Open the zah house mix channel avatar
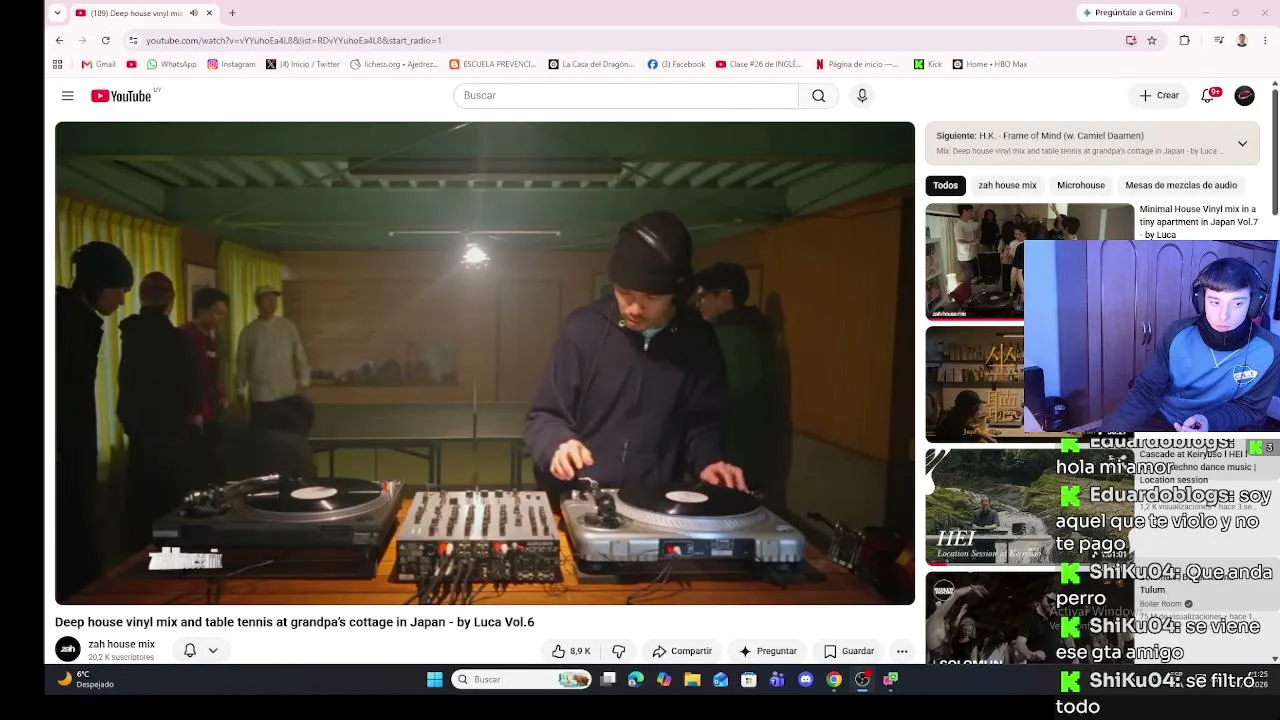 [68, 650]
